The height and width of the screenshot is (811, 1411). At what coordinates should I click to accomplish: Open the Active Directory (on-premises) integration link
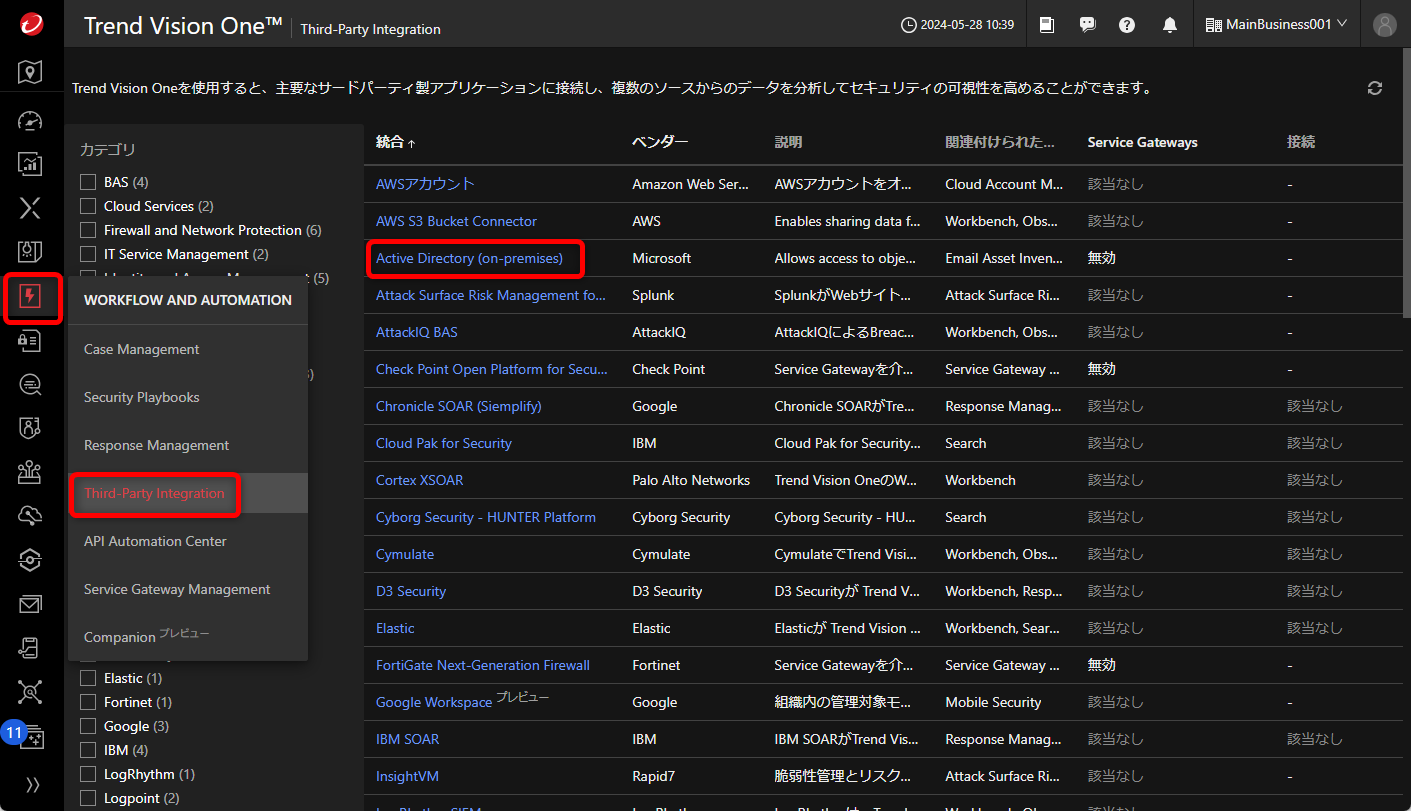pyautogui.click(x=469, y=258)
